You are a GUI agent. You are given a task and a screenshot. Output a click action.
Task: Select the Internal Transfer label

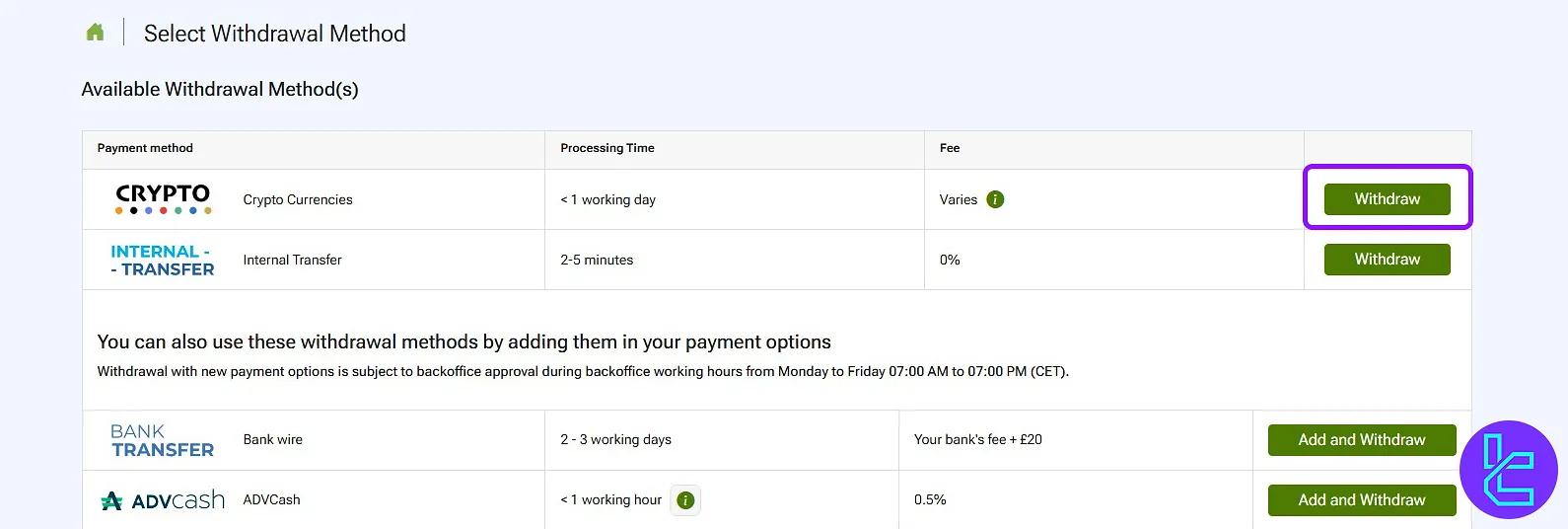click(x=292, y=260)
